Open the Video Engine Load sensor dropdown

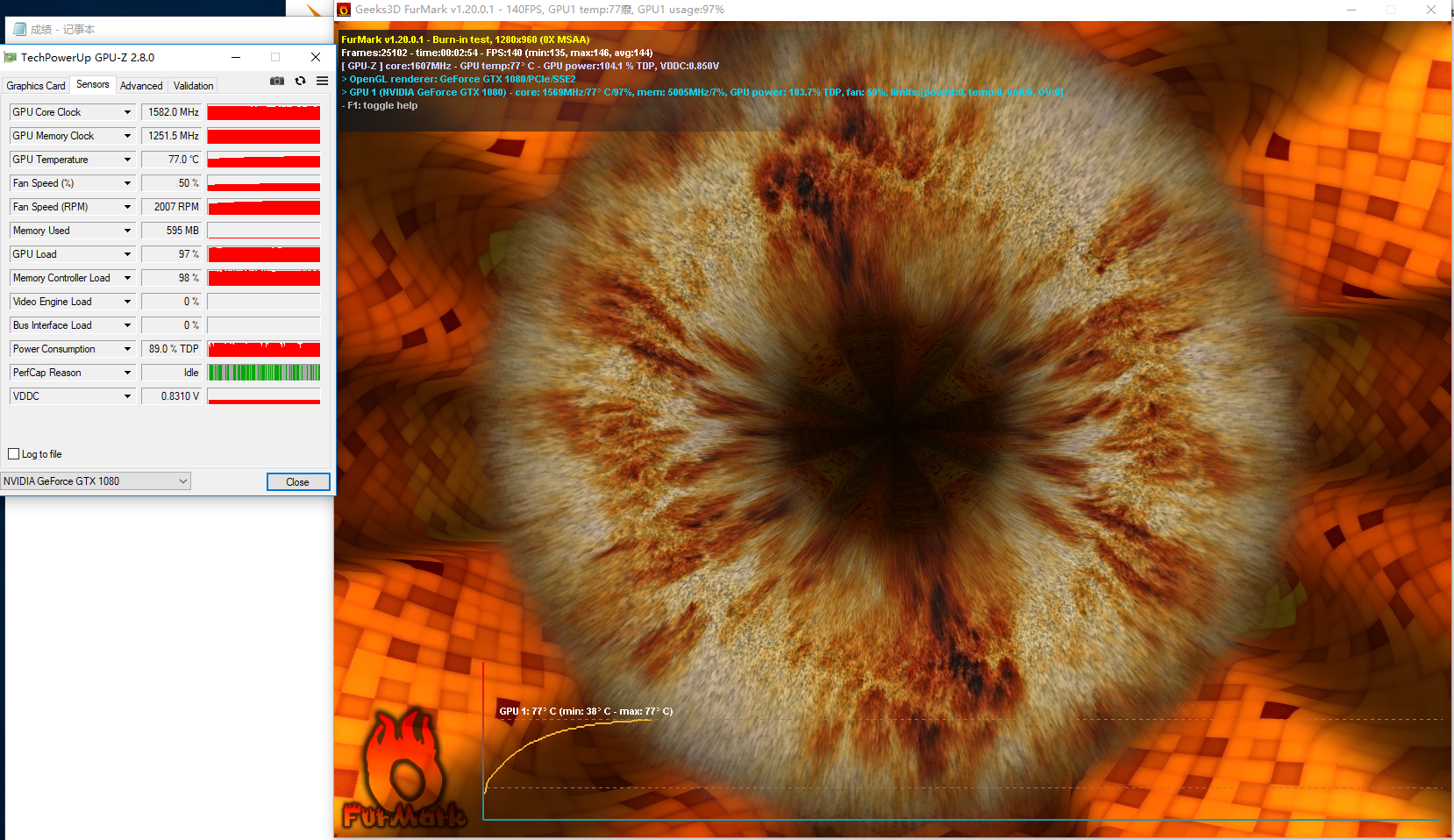127,302
